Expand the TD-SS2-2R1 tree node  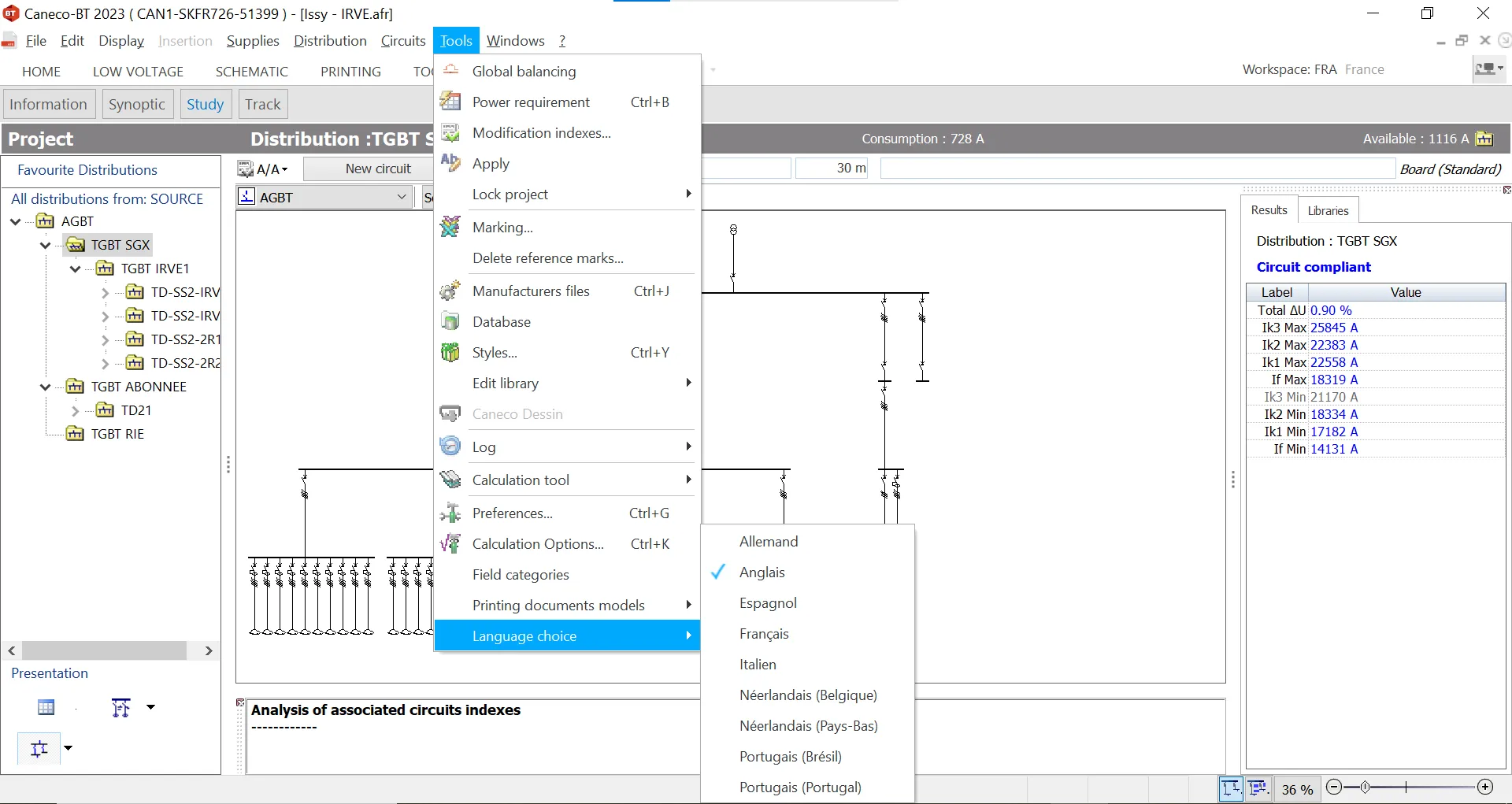pos(106,340)
